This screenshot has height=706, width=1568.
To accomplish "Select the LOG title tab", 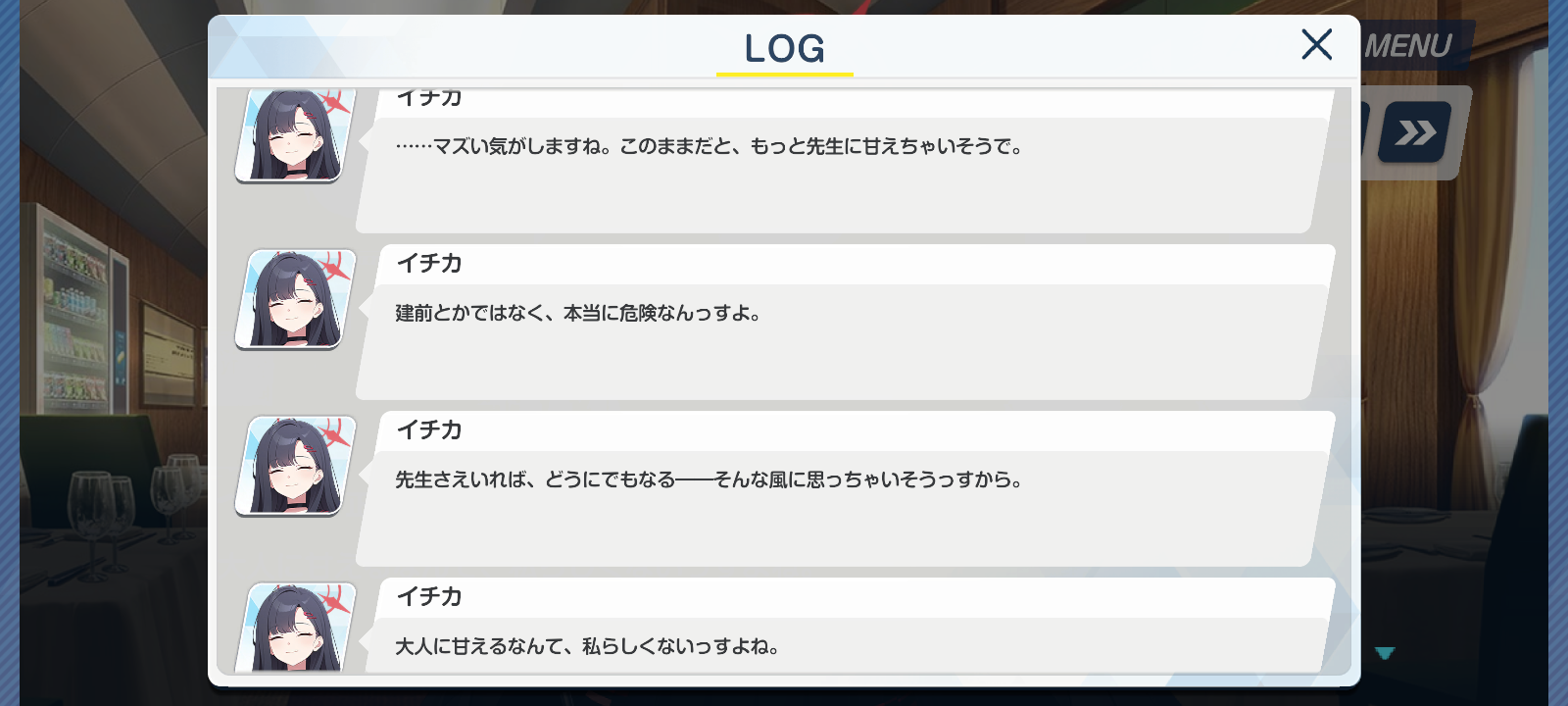I will [784, 49].
